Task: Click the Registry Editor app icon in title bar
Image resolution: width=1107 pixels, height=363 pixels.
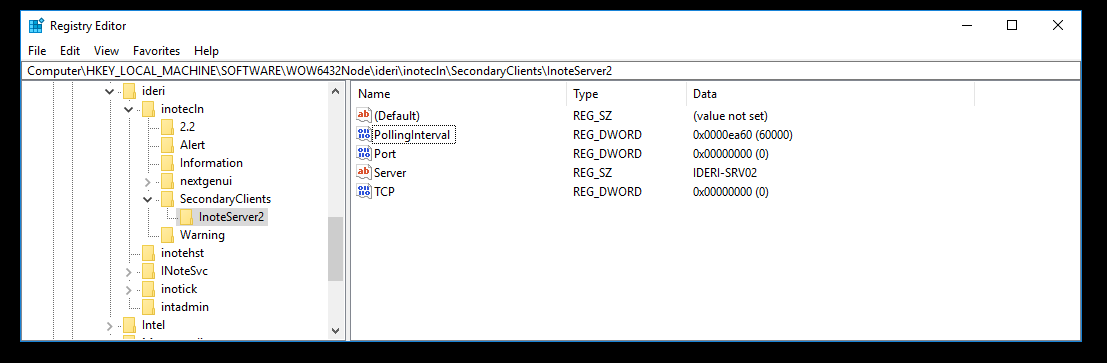Action: pyautogui.click(x=36, y=26)
